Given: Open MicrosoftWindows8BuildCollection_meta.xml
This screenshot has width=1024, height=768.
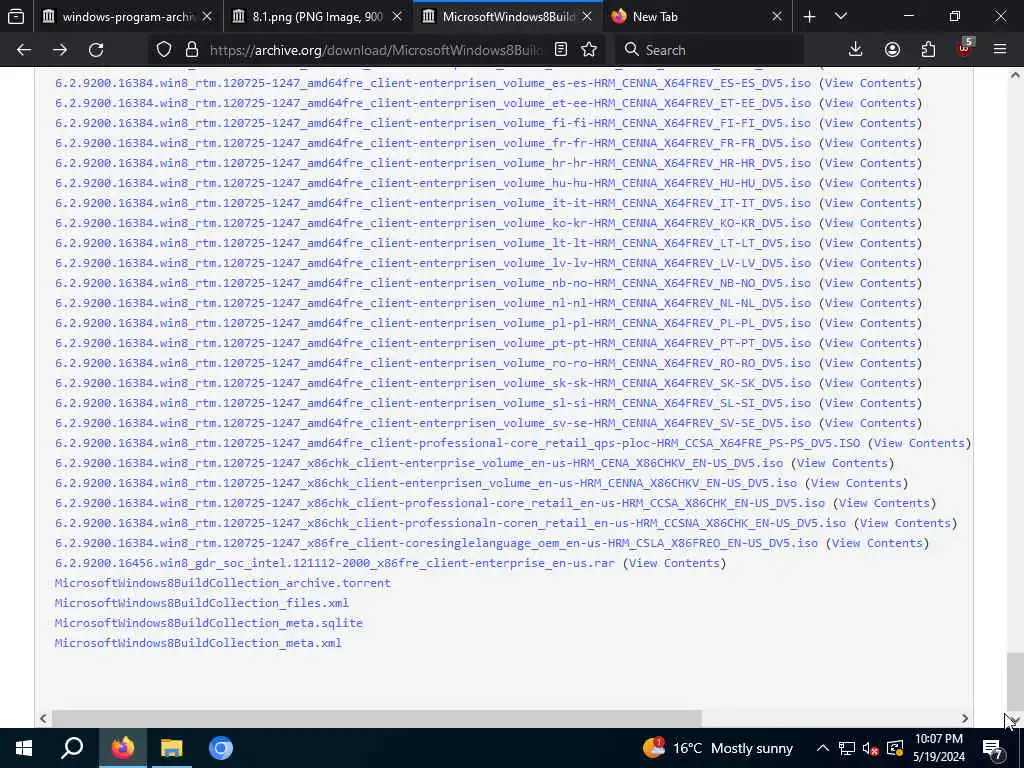Looking at the screenshot, I should tap(199, 643).
